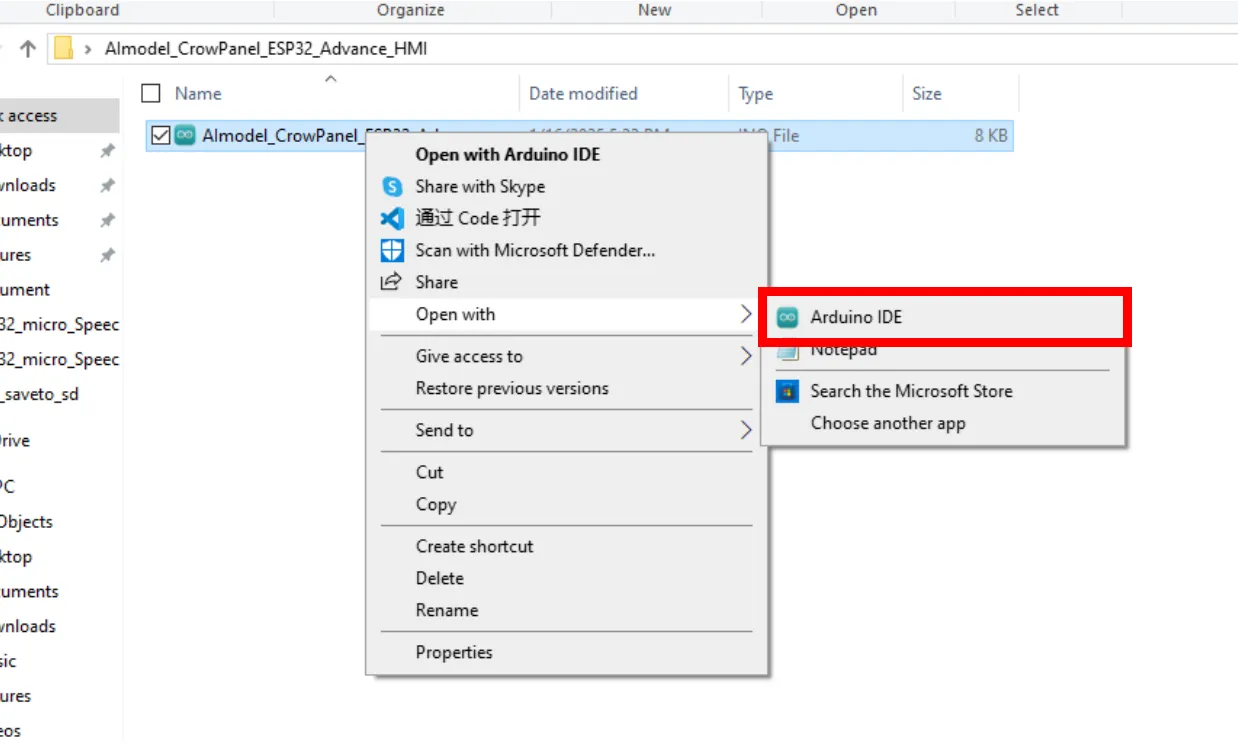Click the VS Code icon in context menu
The width and height of the screenshot is (1238, 750).
point(392,219)
